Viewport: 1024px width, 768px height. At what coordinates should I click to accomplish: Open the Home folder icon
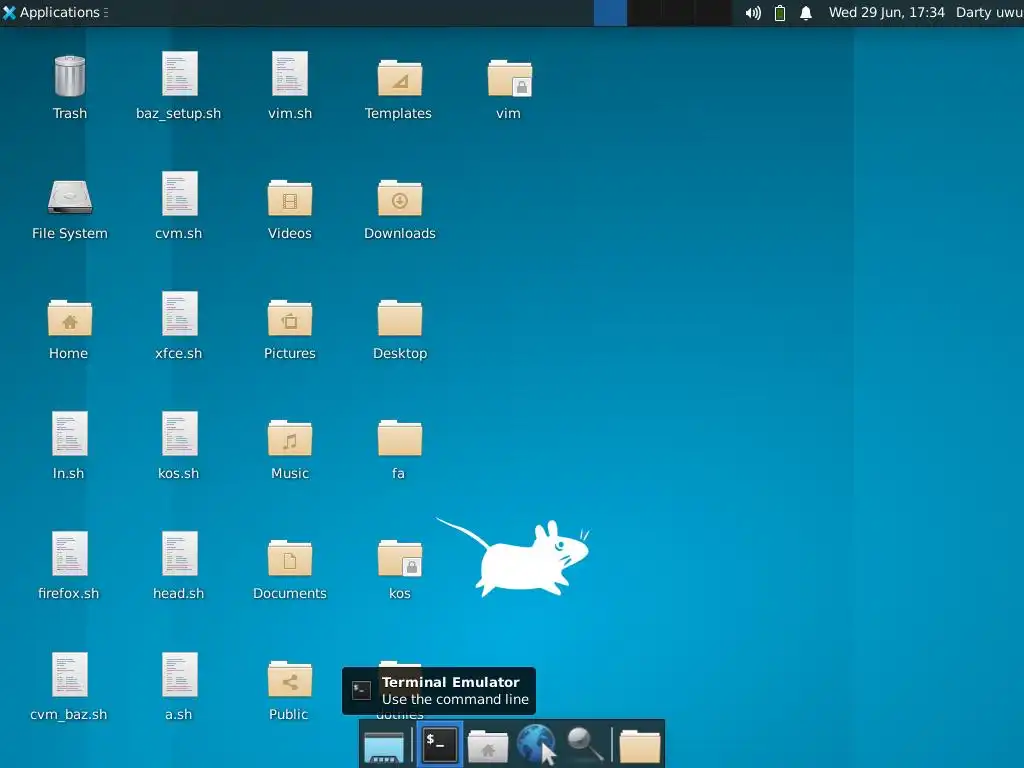coord(69,317)
